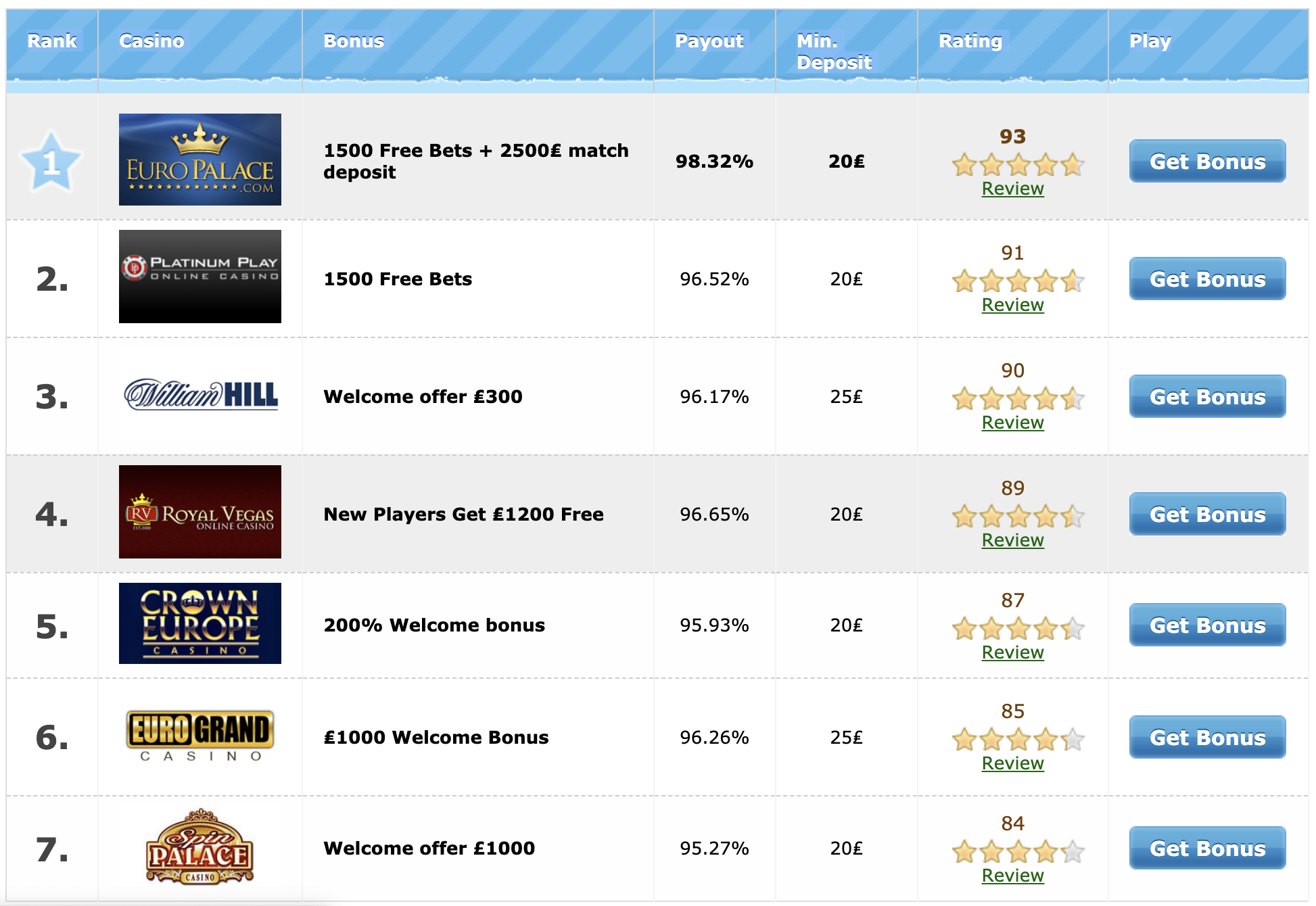
Task: Click the rank number 5.
Action: pyautogui.click(x=52, y=626)
